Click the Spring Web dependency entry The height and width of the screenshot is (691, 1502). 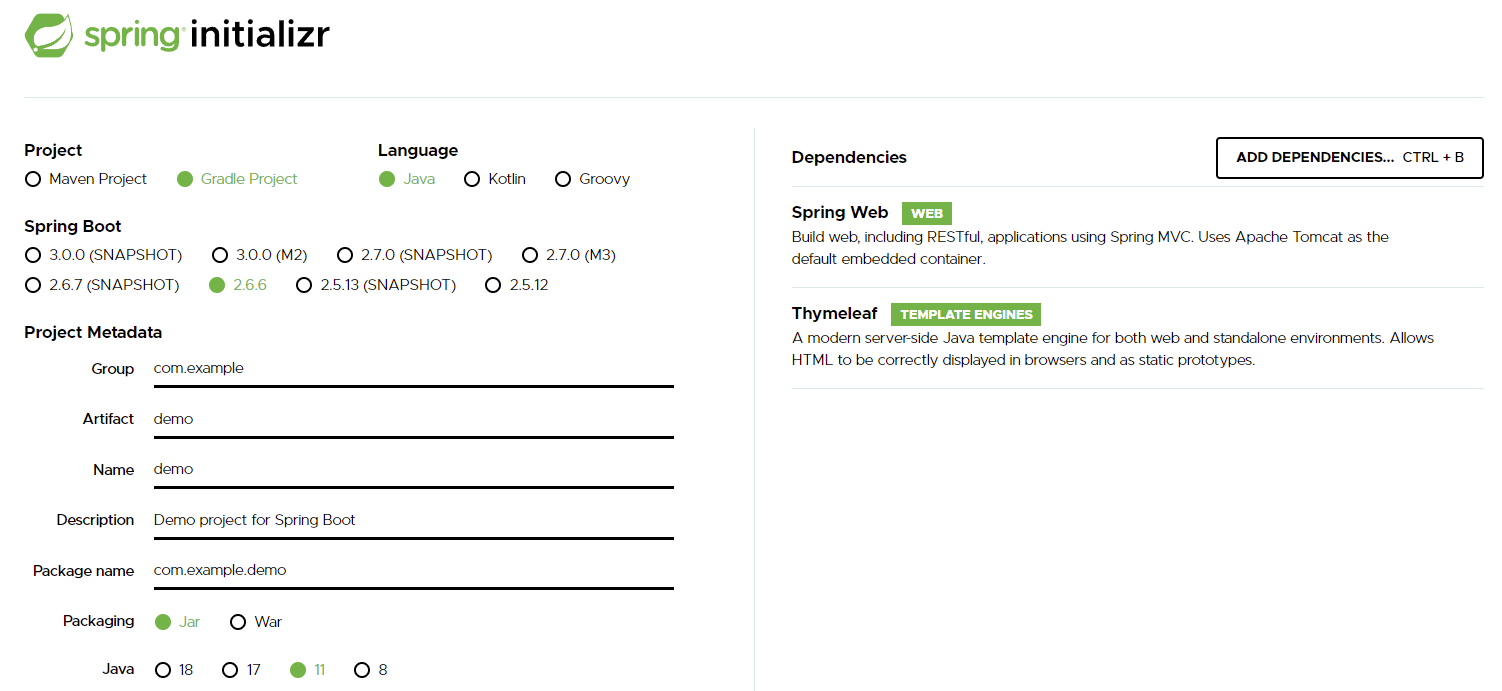click(x=840, y=213)
